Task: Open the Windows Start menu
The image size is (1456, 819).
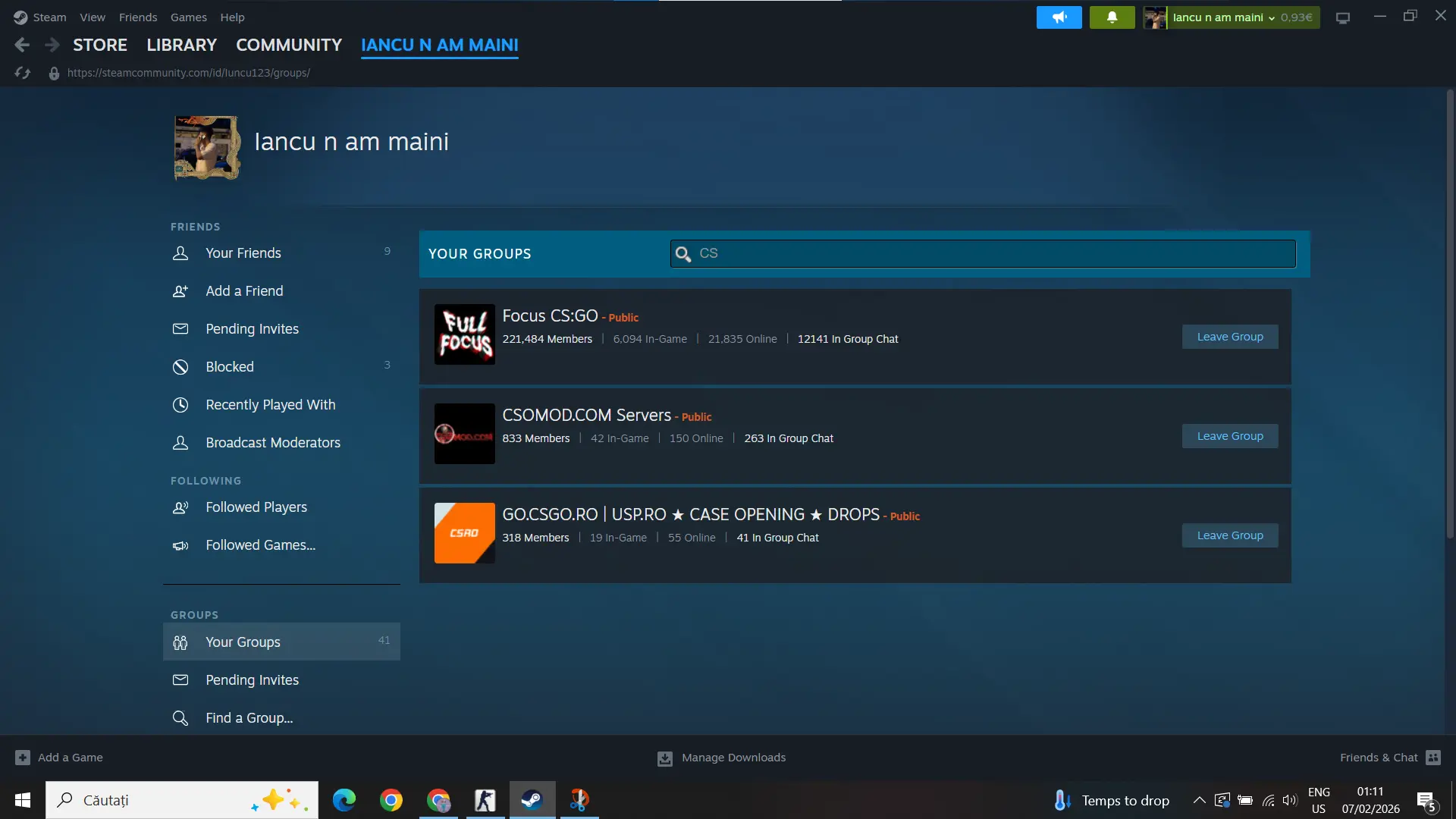Action: click(23, 800)
